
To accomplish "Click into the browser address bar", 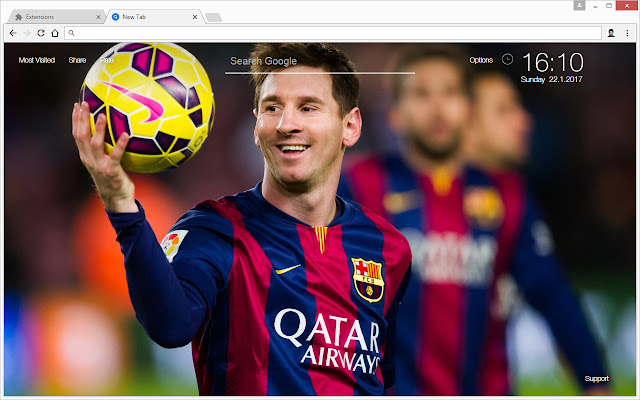I will click(333, 33).
